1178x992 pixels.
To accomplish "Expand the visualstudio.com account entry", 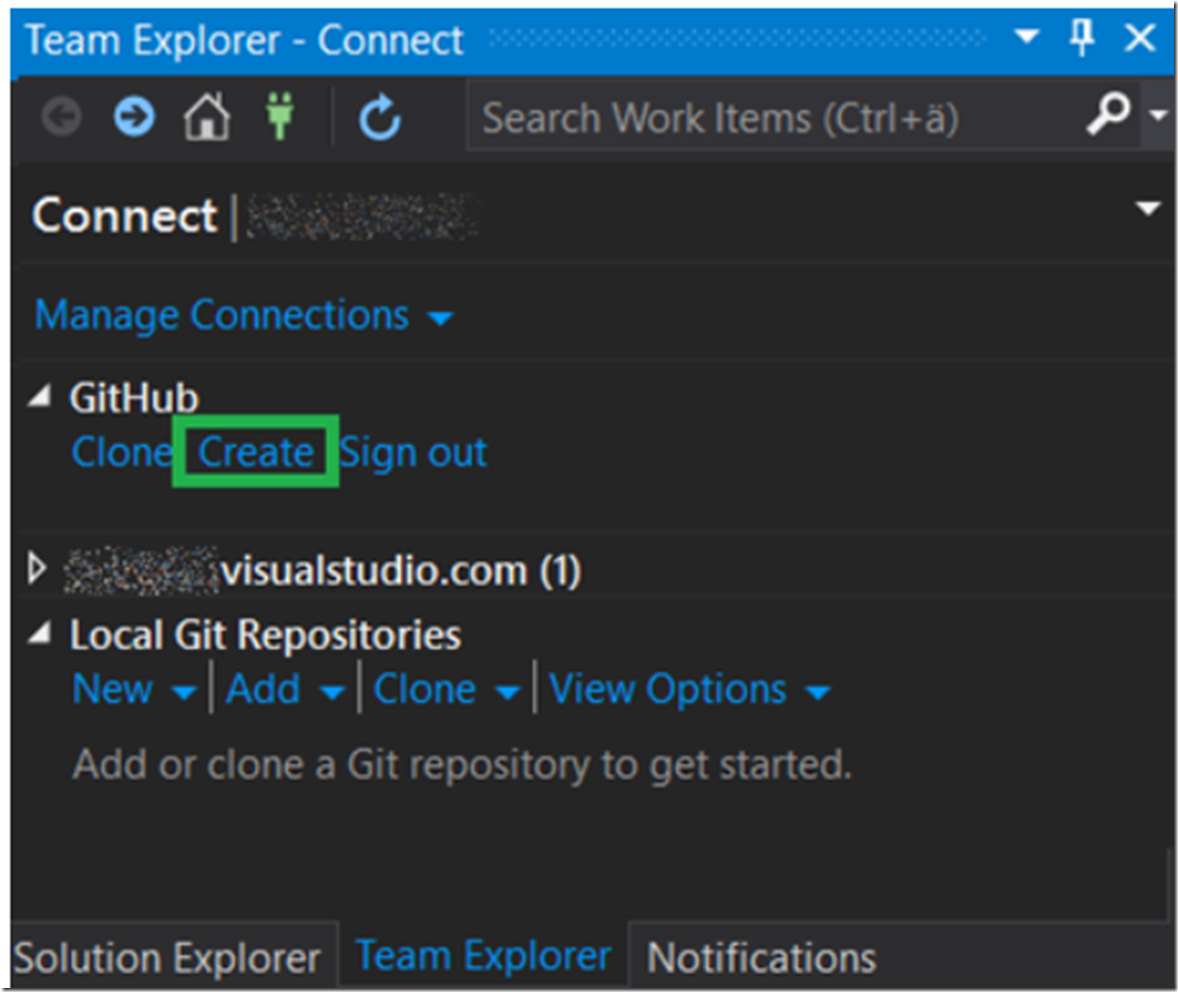I will click(x=37, y=569).
